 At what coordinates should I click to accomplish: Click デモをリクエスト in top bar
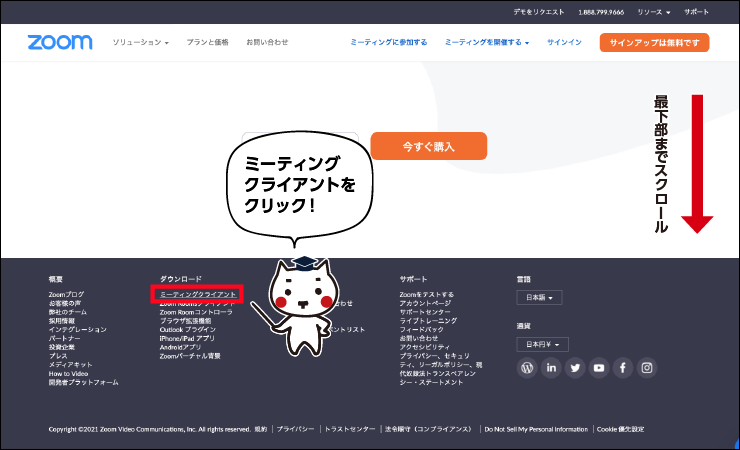[539, 12]
